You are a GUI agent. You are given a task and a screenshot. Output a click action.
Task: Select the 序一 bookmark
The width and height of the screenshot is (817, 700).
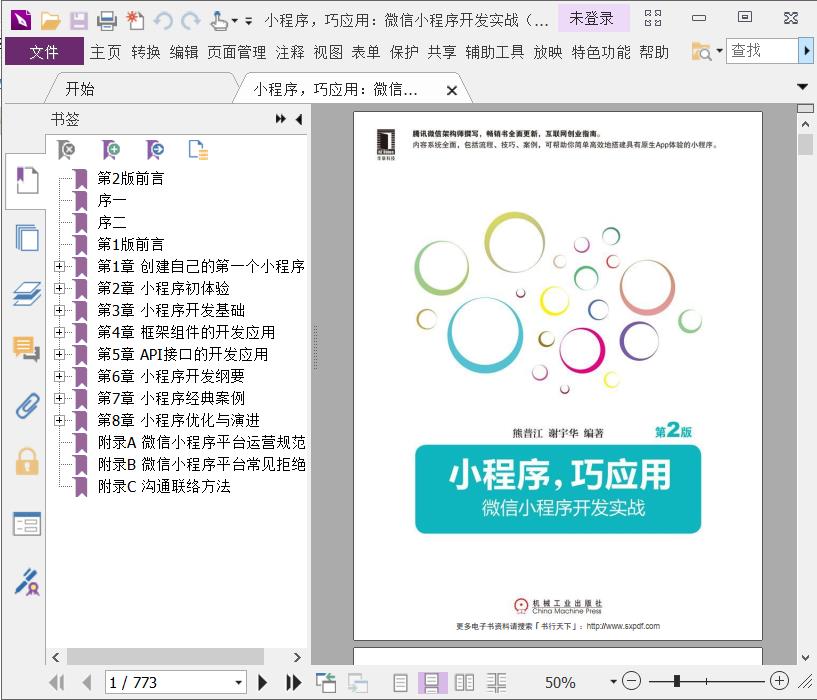[x=112, y=201]
